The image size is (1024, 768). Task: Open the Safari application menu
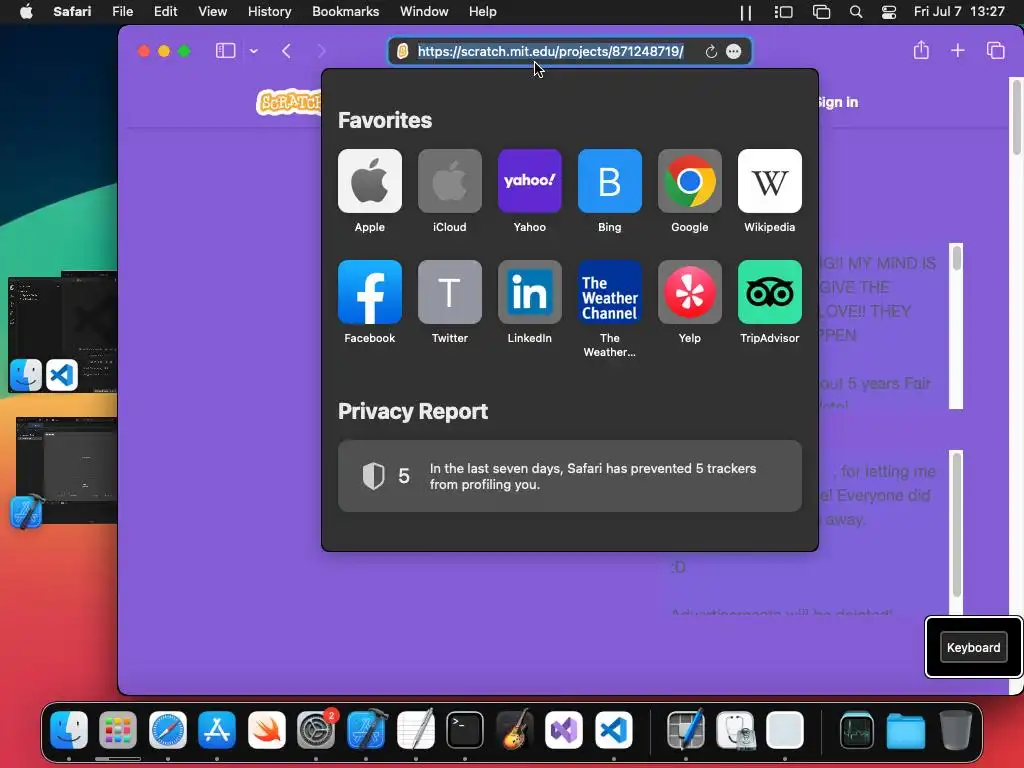72,12
